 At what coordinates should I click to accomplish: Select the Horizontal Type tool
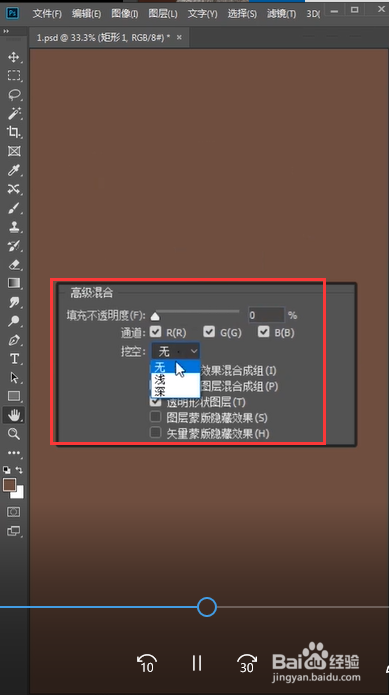(14, 359)
